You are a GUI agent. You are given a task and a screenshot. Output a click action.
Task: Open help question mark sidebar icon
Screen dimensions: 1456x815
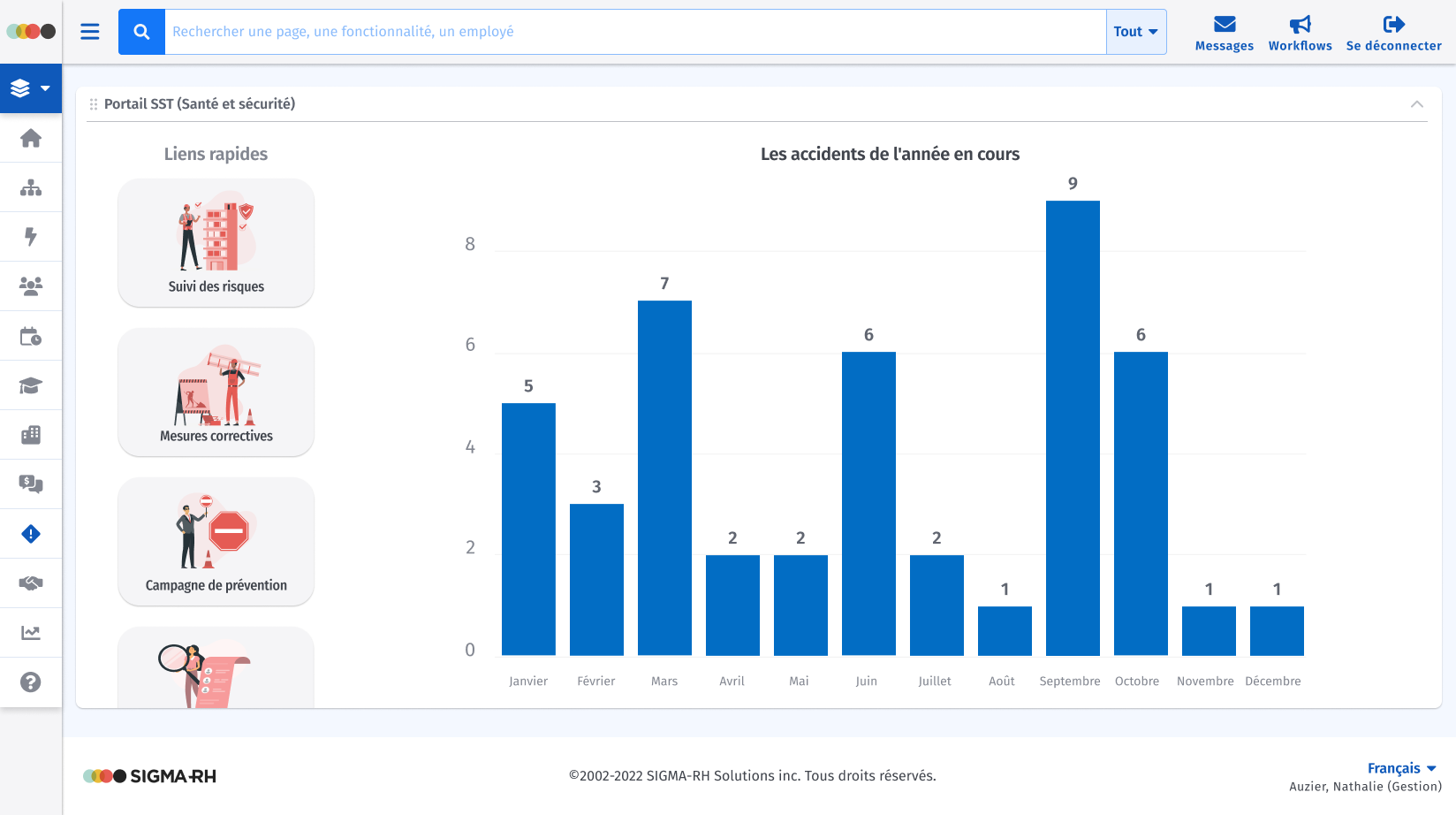click(x=31, y=682)
